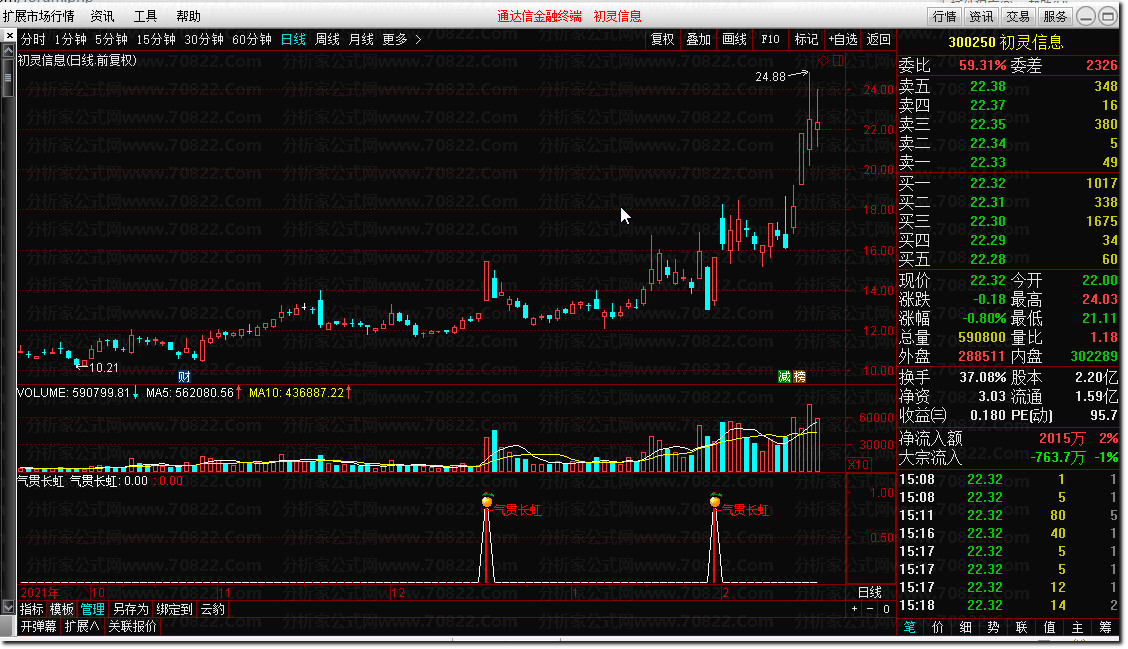Open the 资讯 top-right button
This screenshot has height=649, width=1128.
(981, 17)
